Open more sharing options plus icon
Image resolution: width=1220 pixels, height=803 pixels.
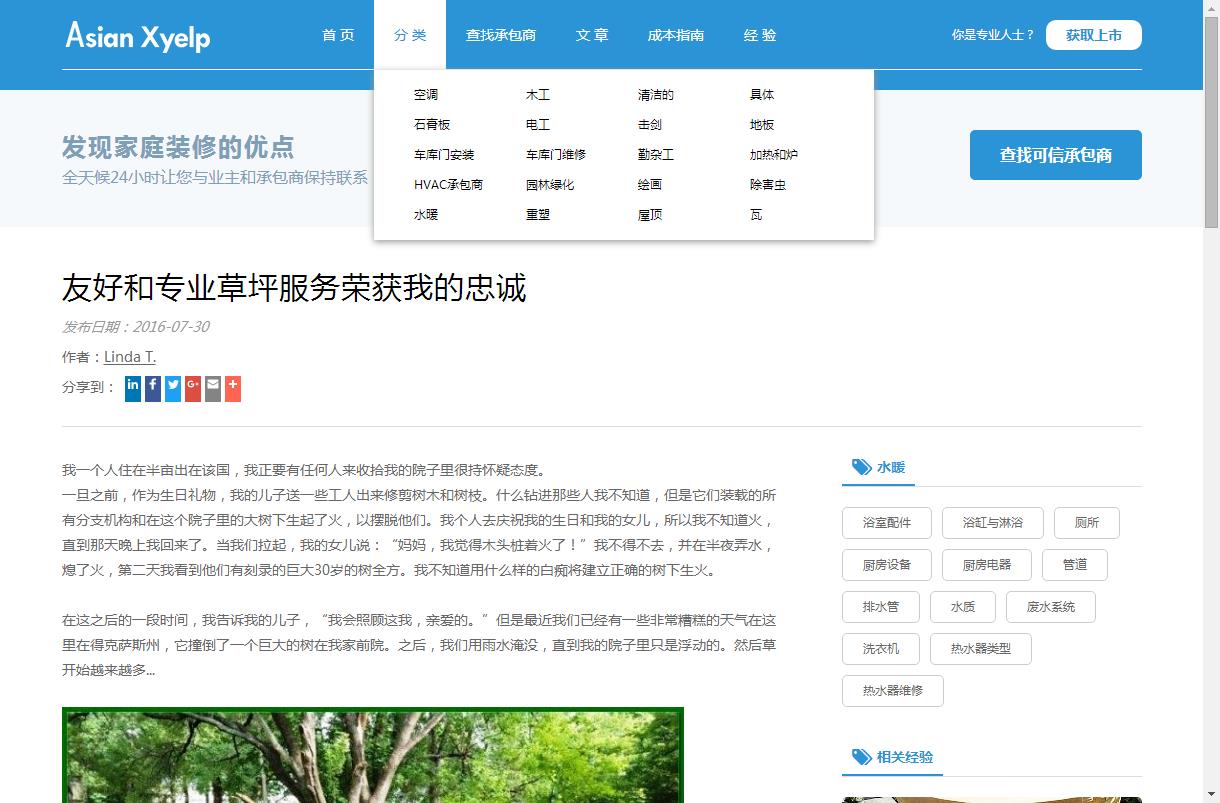pos(233,388)
